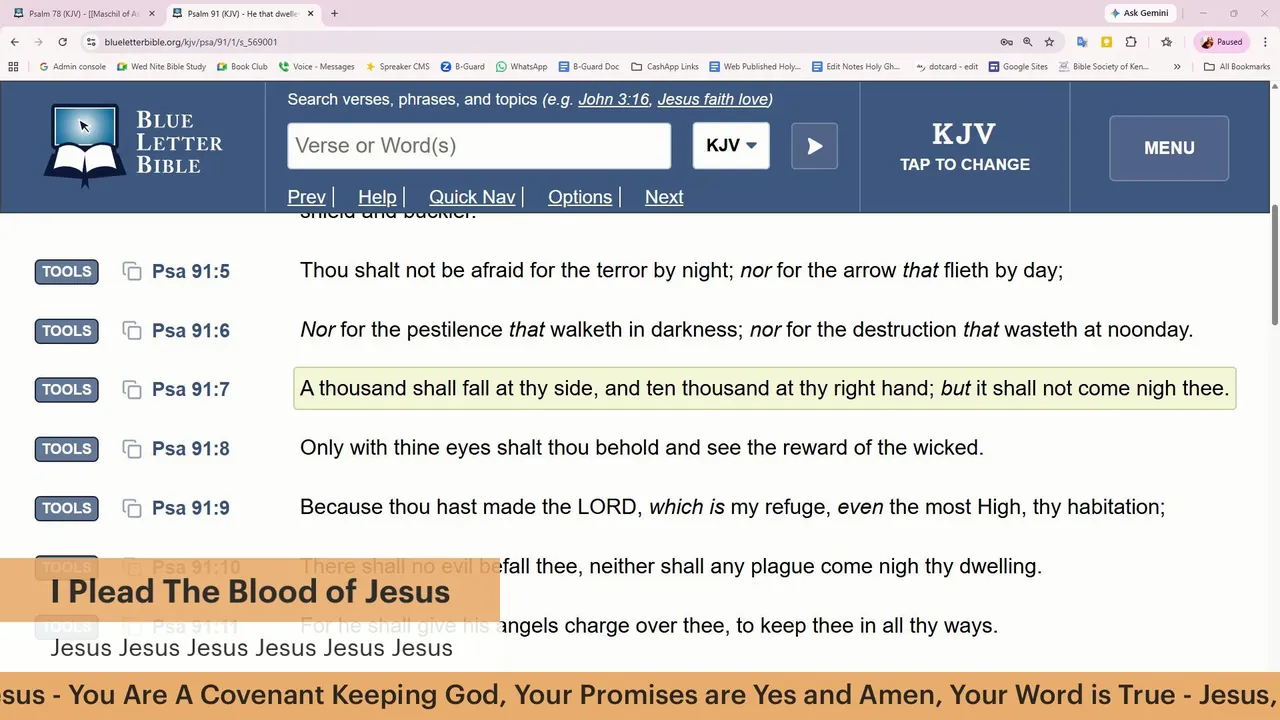Open password key icon in address bar

(1006, 42)
